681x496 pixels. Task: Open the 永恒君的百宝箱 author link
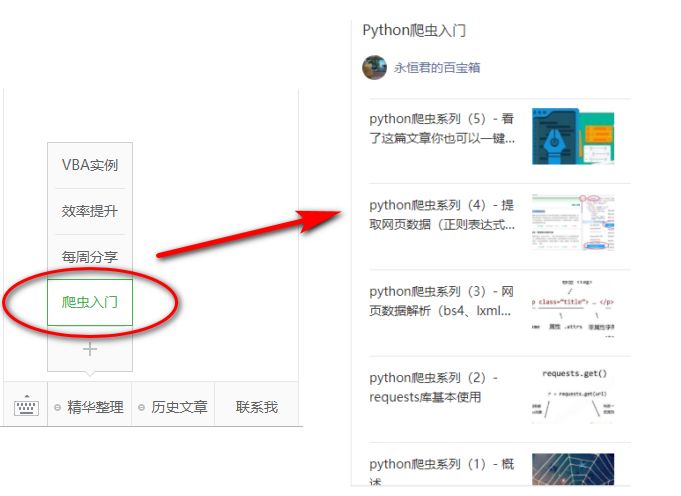pos(437,67)
